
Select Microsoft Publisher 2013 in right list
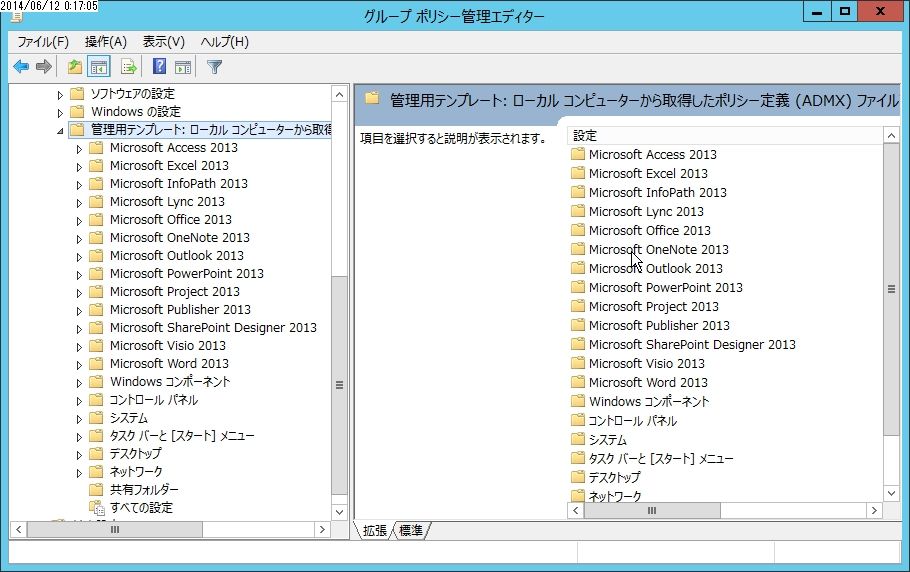point(659,325)
